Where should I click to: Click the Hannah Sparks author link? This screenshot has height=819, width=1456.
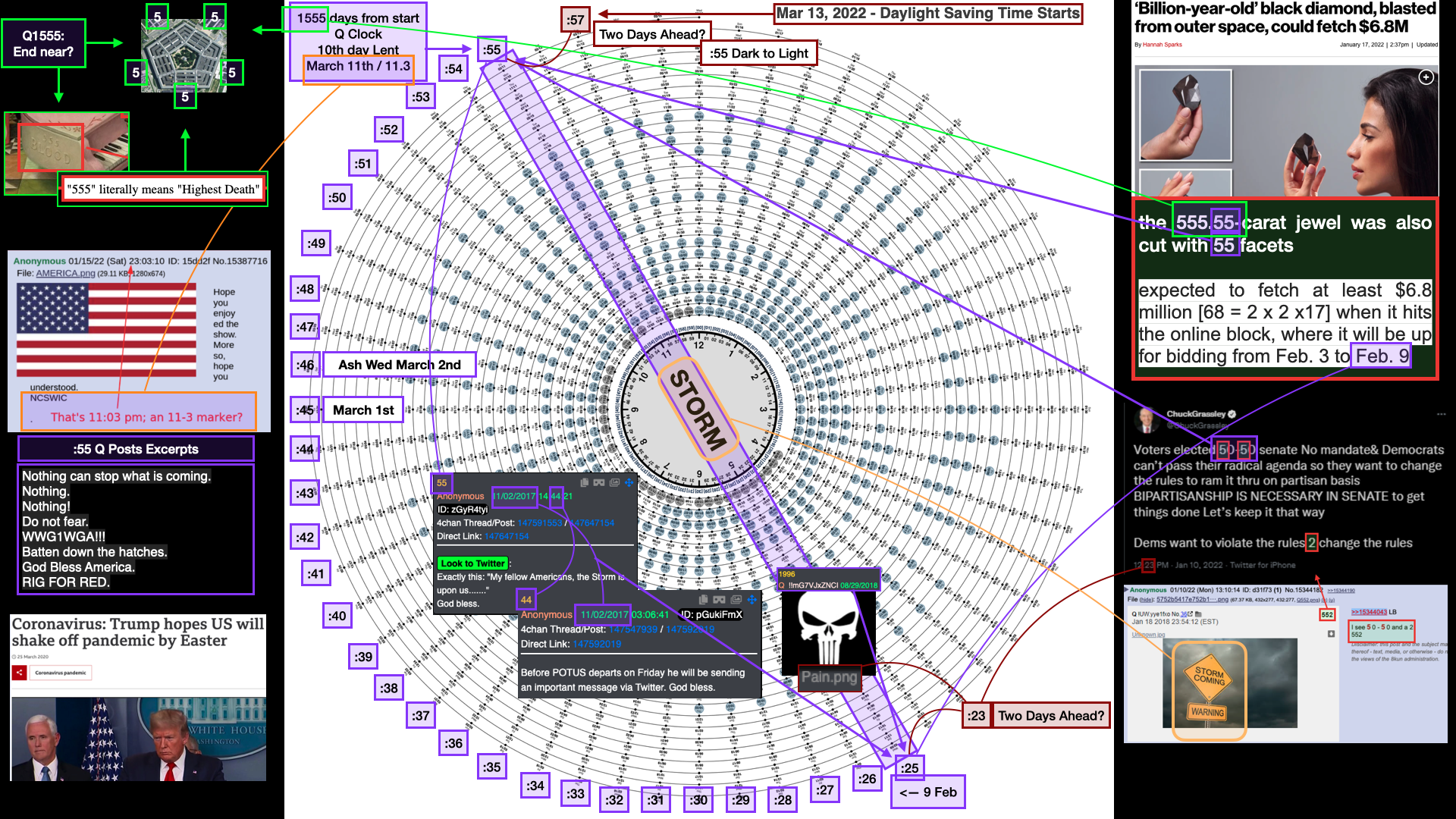click(1162, 45)
